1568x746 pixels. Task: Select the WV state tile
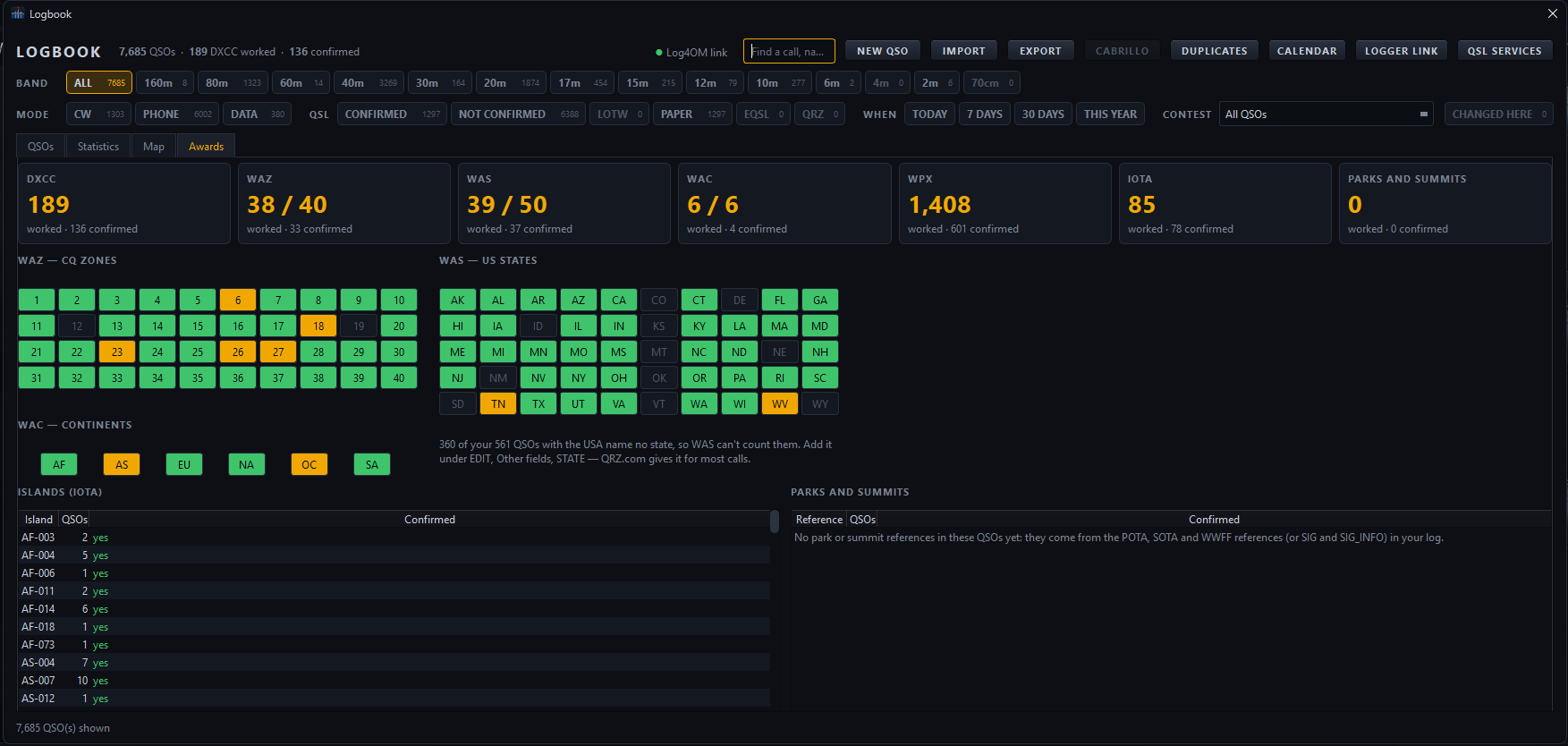point(780,404)
